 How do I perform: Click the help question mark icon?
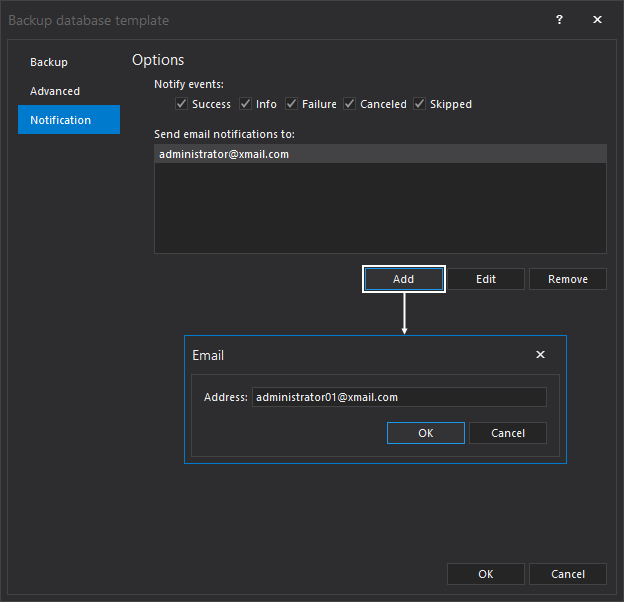coord(559,20)
